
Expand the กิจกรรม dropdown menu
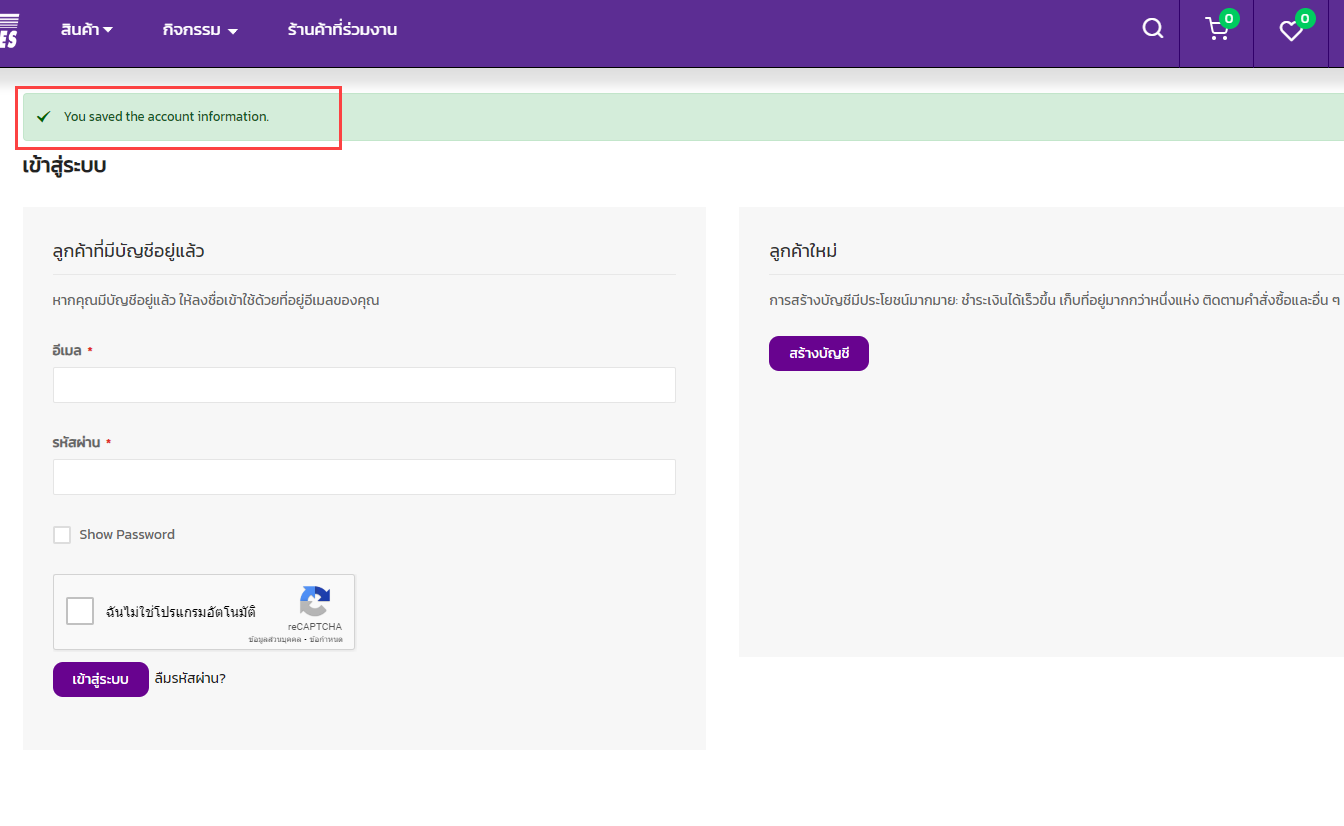tap(200, 30)
